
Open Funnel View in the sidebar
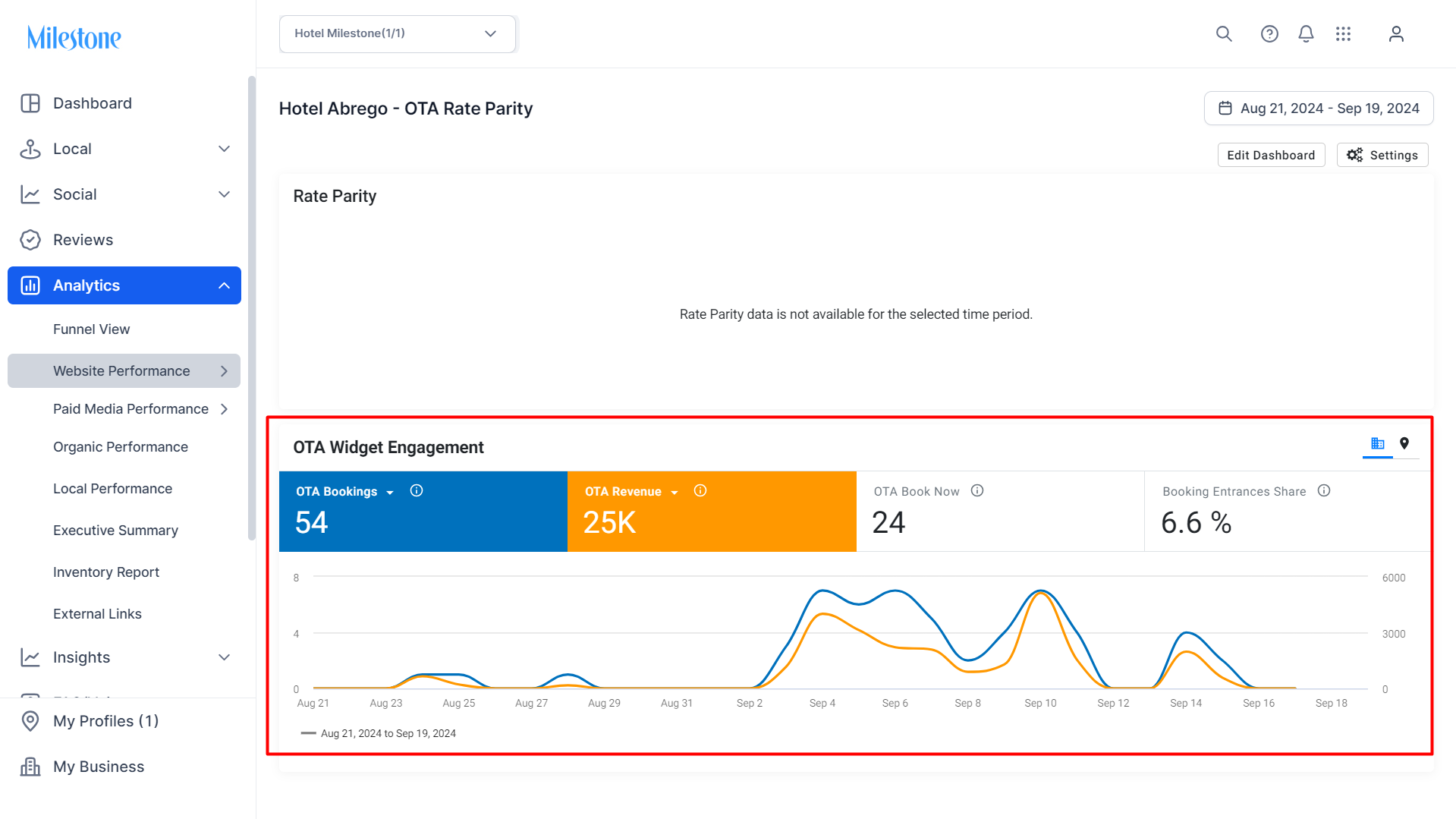[91, 329]
